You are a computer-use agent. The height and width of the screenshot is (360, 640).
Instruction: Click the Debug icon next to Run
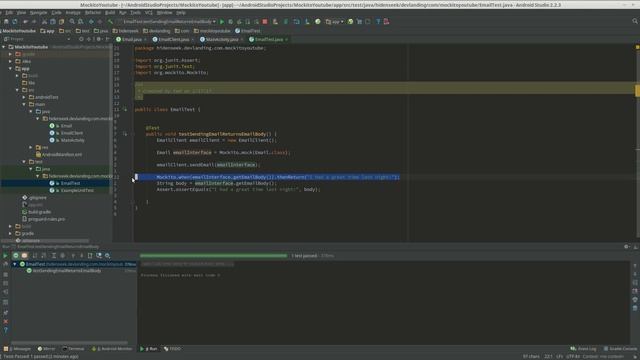pyautogui.click(x=231, y=22)
